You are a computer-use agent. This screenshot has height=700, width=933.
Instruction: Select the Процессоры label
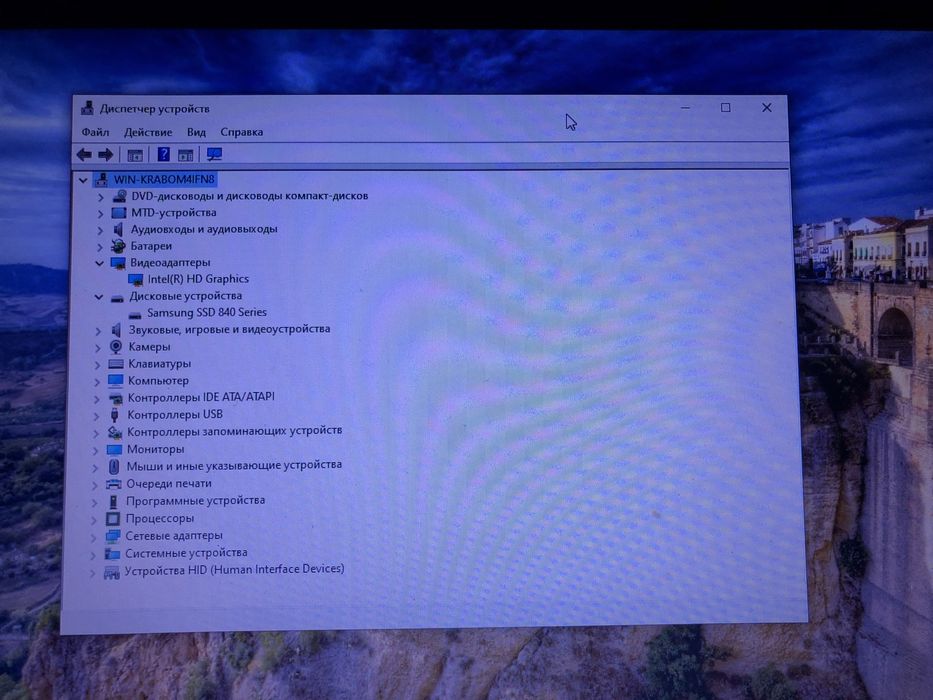(x=160, y=518)
